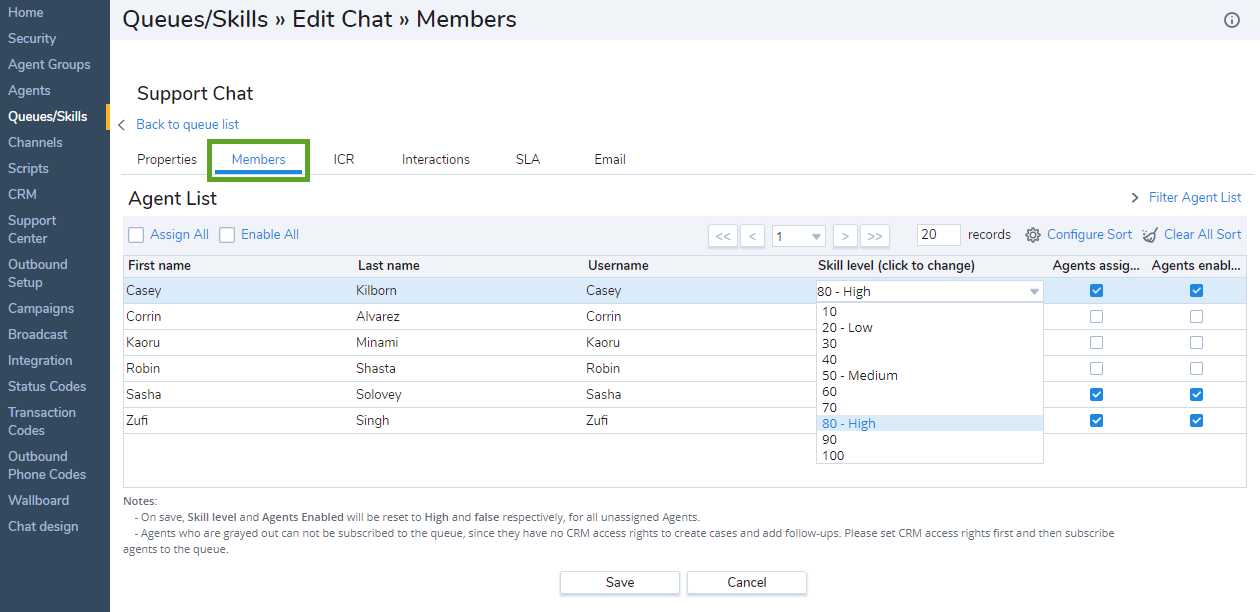Viewport: 1260px width, 612px height.
Task: Open Campaigns in the sidebar
Action: click(x=41, y=309)
